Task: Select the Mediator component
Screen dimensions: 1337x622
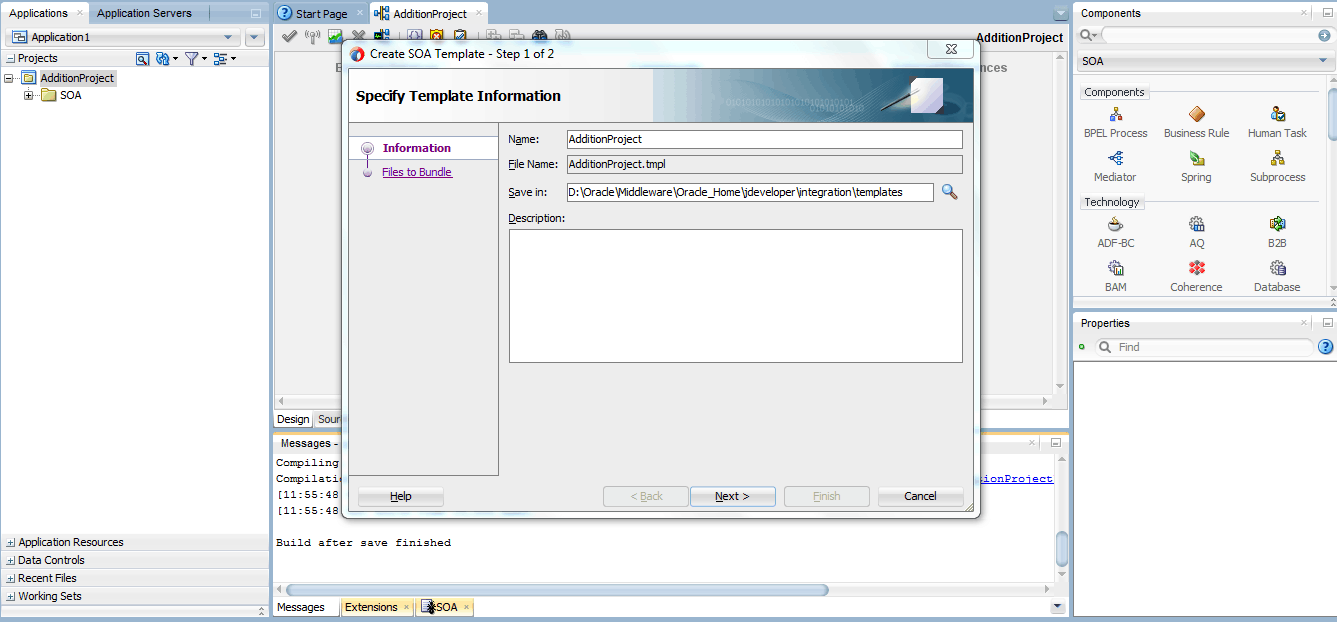Action: coord(1115,167)
